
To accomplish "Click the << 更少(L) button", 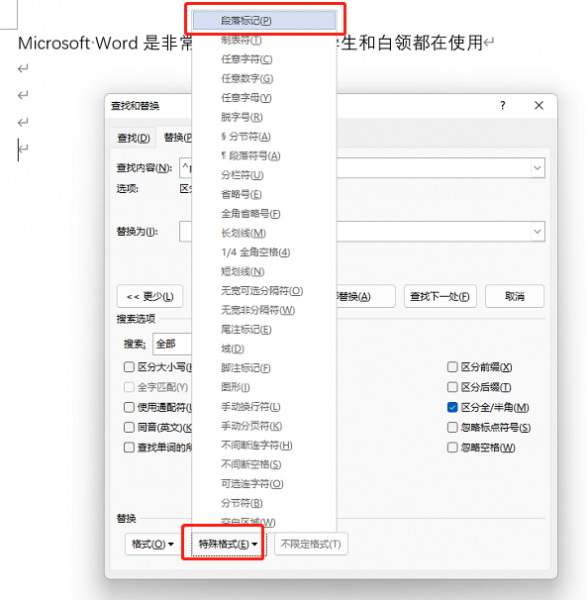I will coord(150,296).
